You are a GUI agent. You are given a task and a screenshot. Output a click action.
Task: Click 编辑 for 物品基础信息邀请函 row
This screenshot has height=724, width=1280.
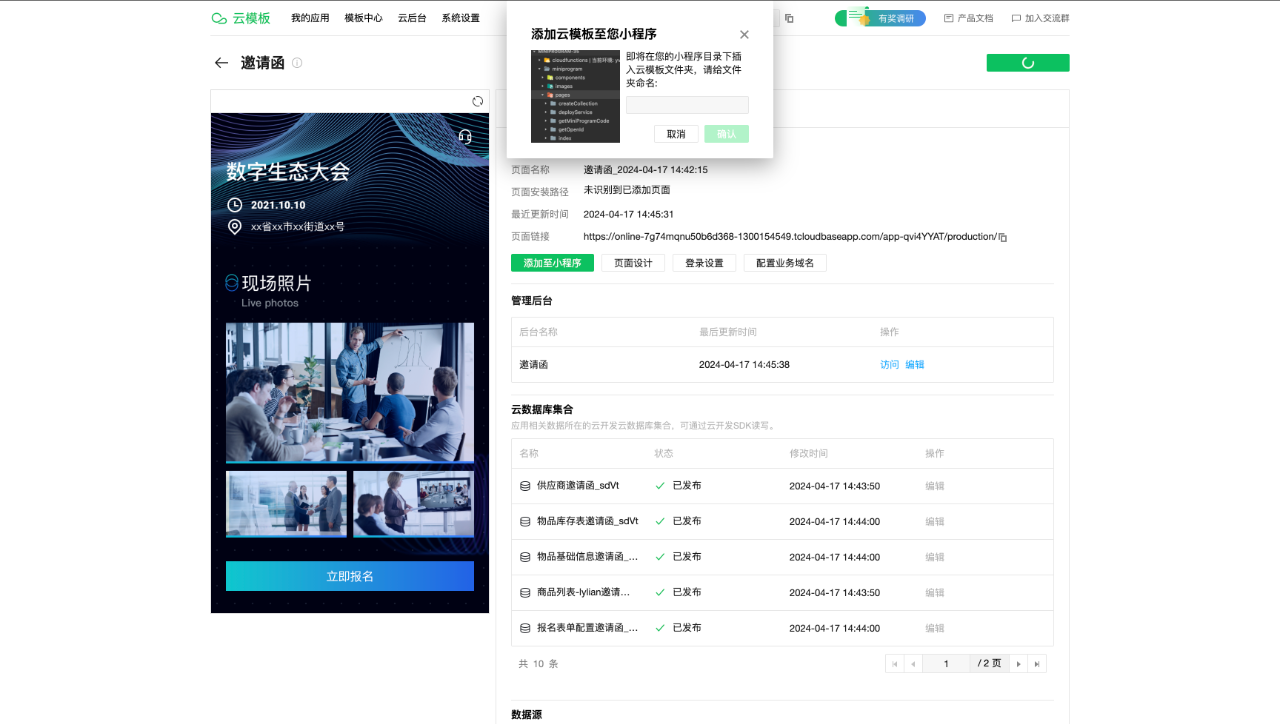click(935, 557)
